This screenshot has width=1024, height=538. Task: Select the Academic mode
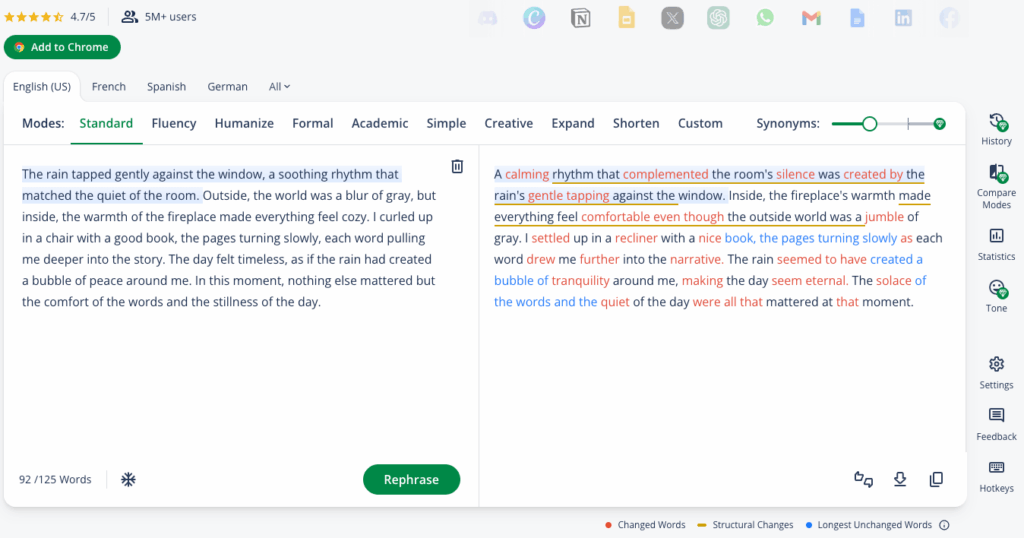[379, 123]
